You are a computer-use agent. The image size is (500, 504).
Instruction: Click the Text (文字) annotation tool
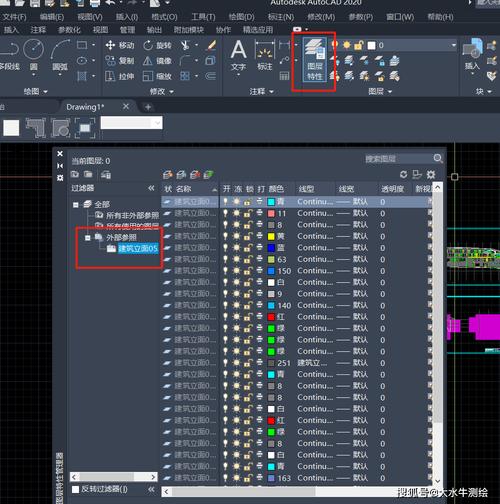click(x=239, y=56)
